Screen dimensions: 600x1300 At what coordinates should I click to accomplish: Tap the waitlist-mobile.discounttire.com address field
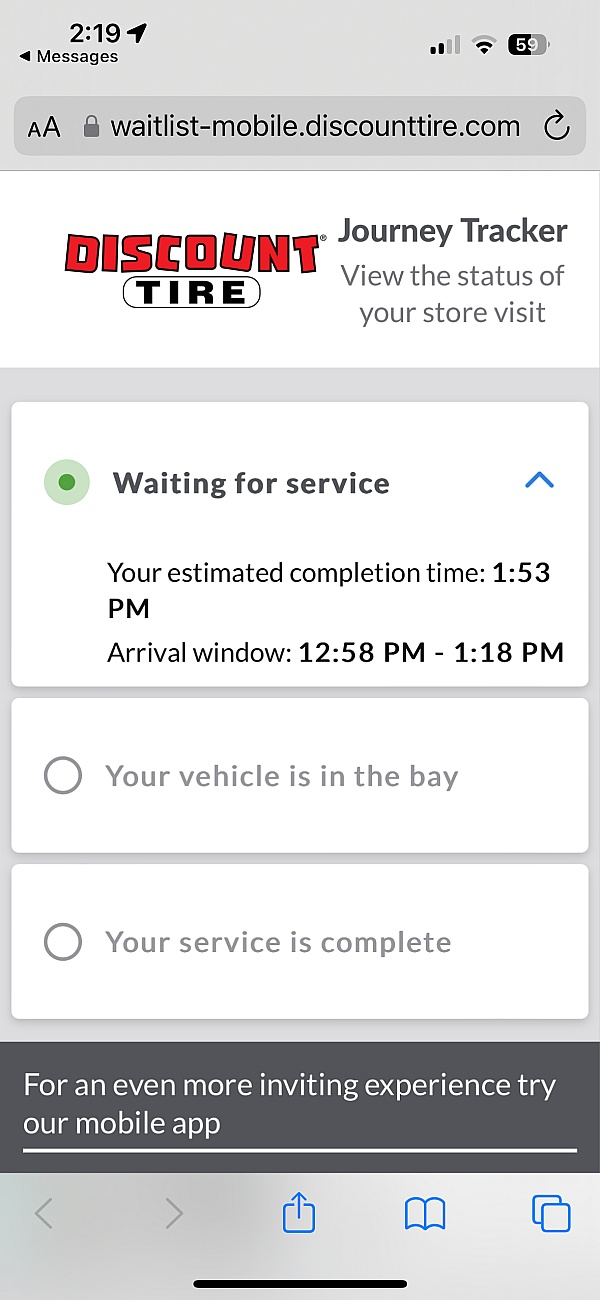click(315, 127)
